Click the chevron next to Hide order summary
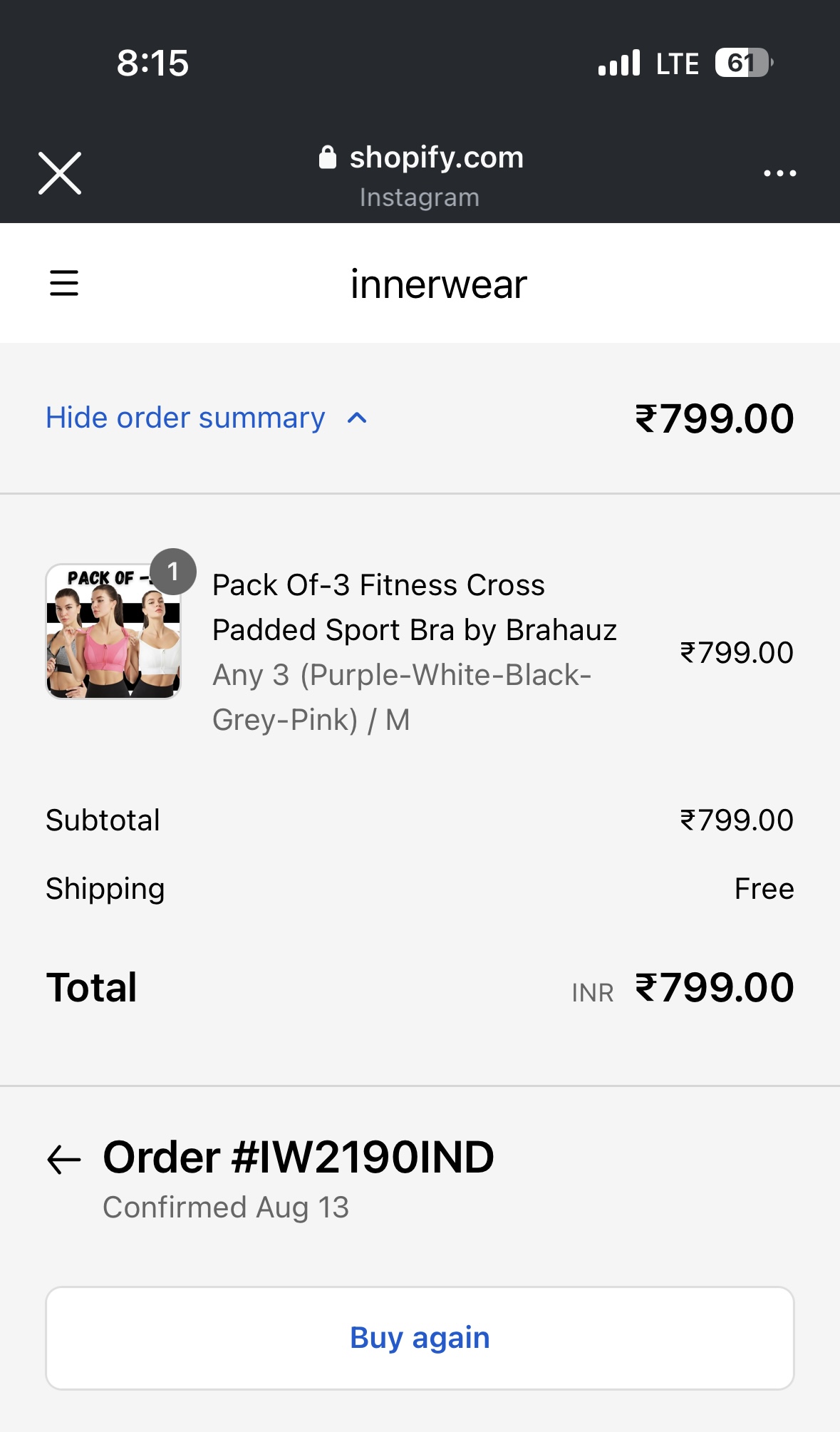This screenshot has width=840, height=1432. pyautogui.click(x=357, y=418)
